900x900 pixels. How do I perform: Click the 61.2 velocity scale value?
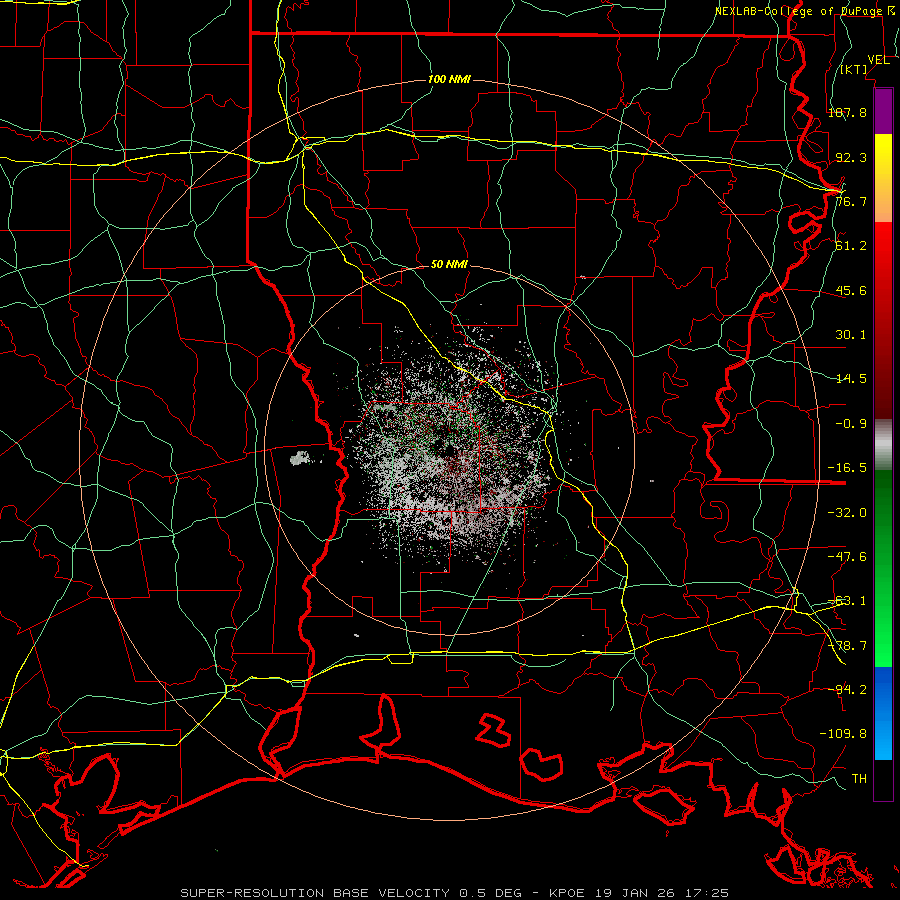click(851, 246)
